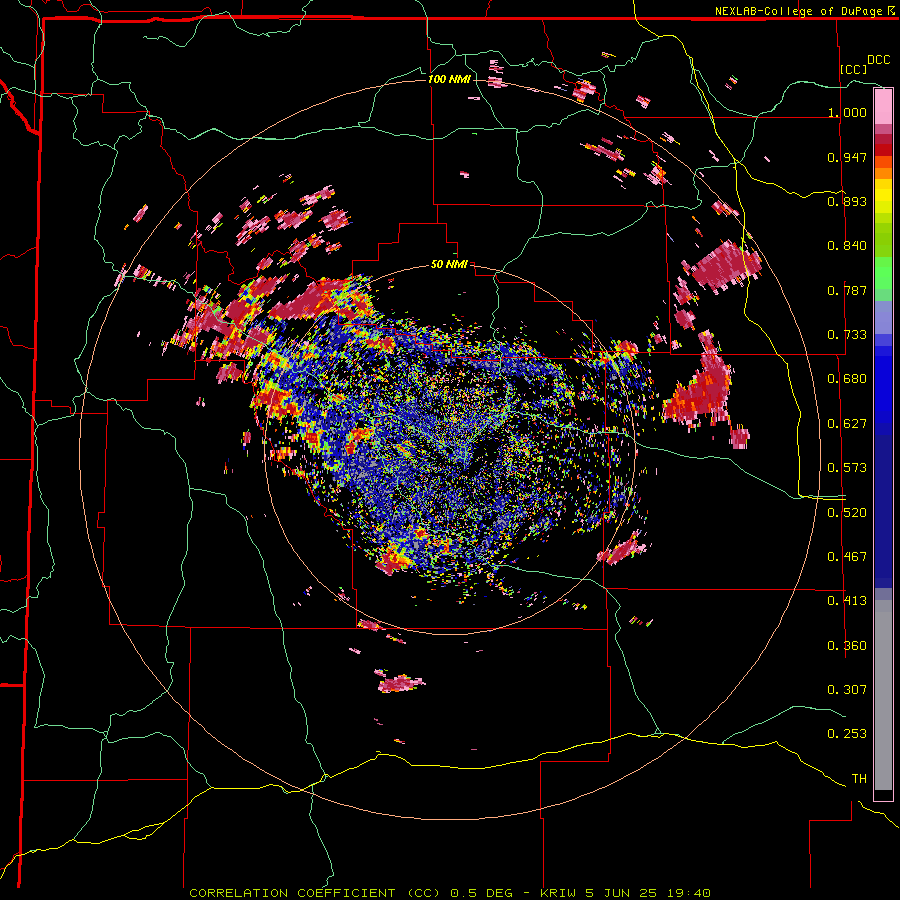
Task: Click the 0.733 scale value
Action: tap(847, 335)
